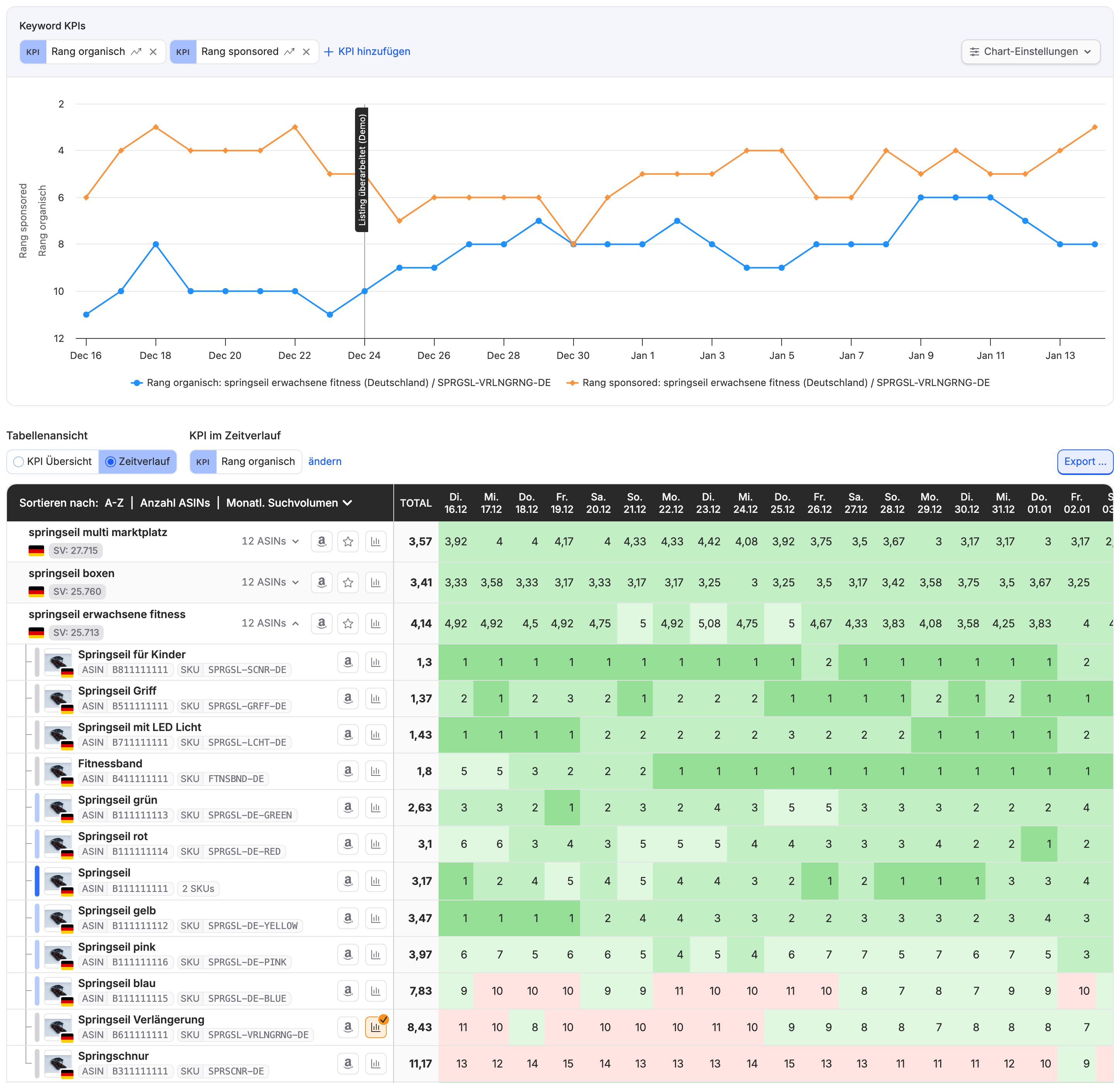The height and width of the screenshot is (1083, 1120).
Task: Click trend icon on Rang organisch chip
Action: click(x=136, y=51)
